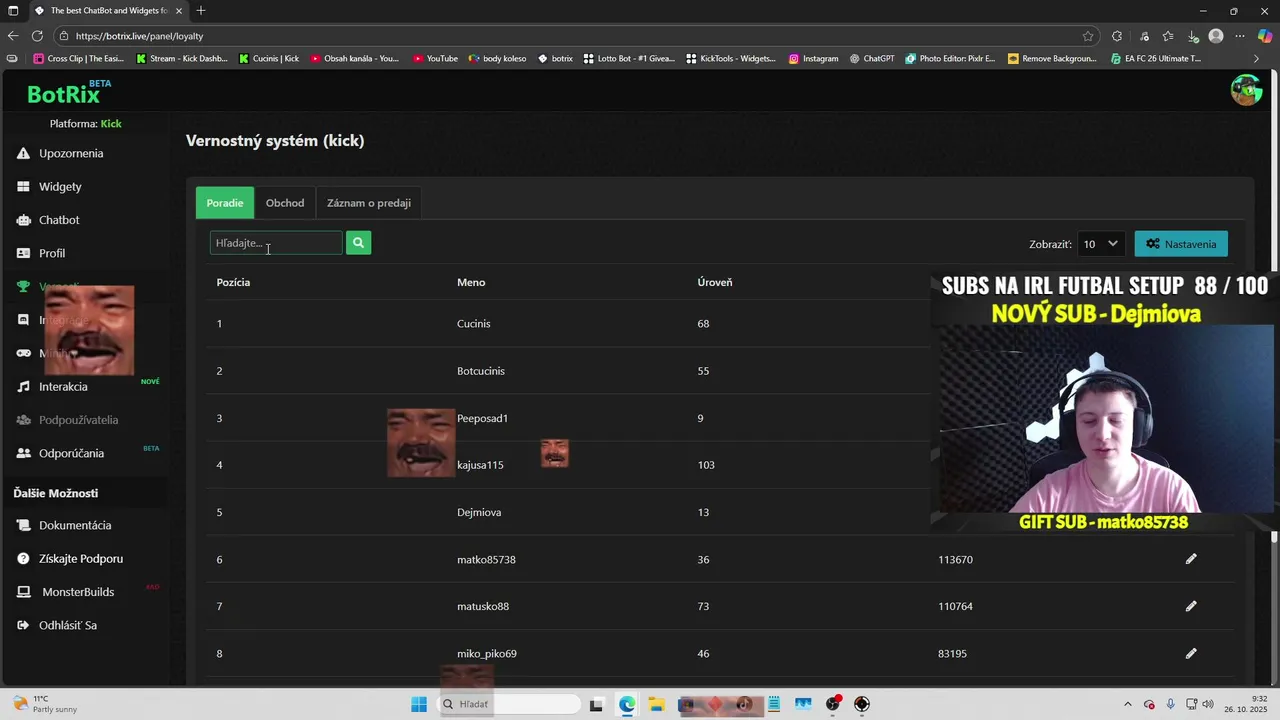This screenshot has height=720, width=1280.
Task: Open KickTools Widgets bookmark
Action: (x=731, y=59)
